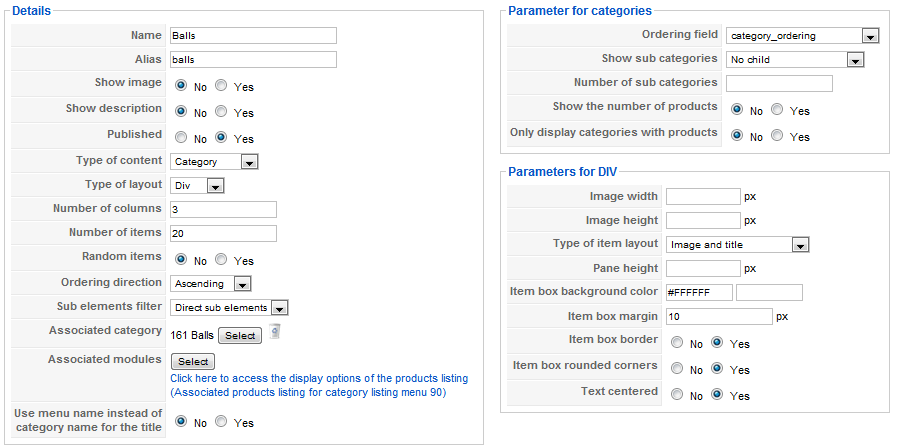Open the Type of content dropdown
This screenshot has width=897, height=445.
(x=214, y=162)
